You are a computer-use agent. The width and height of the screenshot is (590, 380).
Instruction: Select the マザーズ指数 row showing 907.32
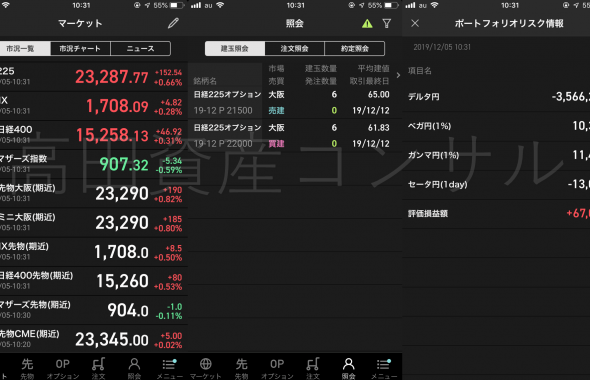(94, 164)
